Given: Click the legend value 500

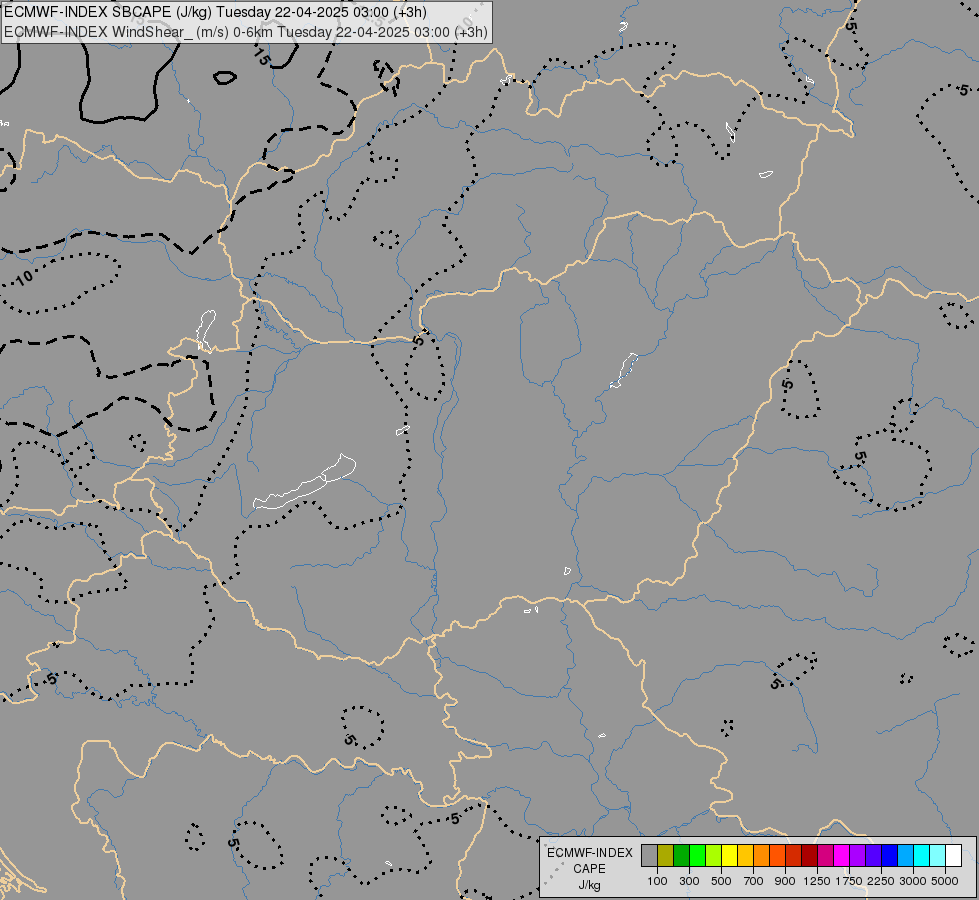Looking at the screenshot, I should pyautogui.click(x=721, y=881).
